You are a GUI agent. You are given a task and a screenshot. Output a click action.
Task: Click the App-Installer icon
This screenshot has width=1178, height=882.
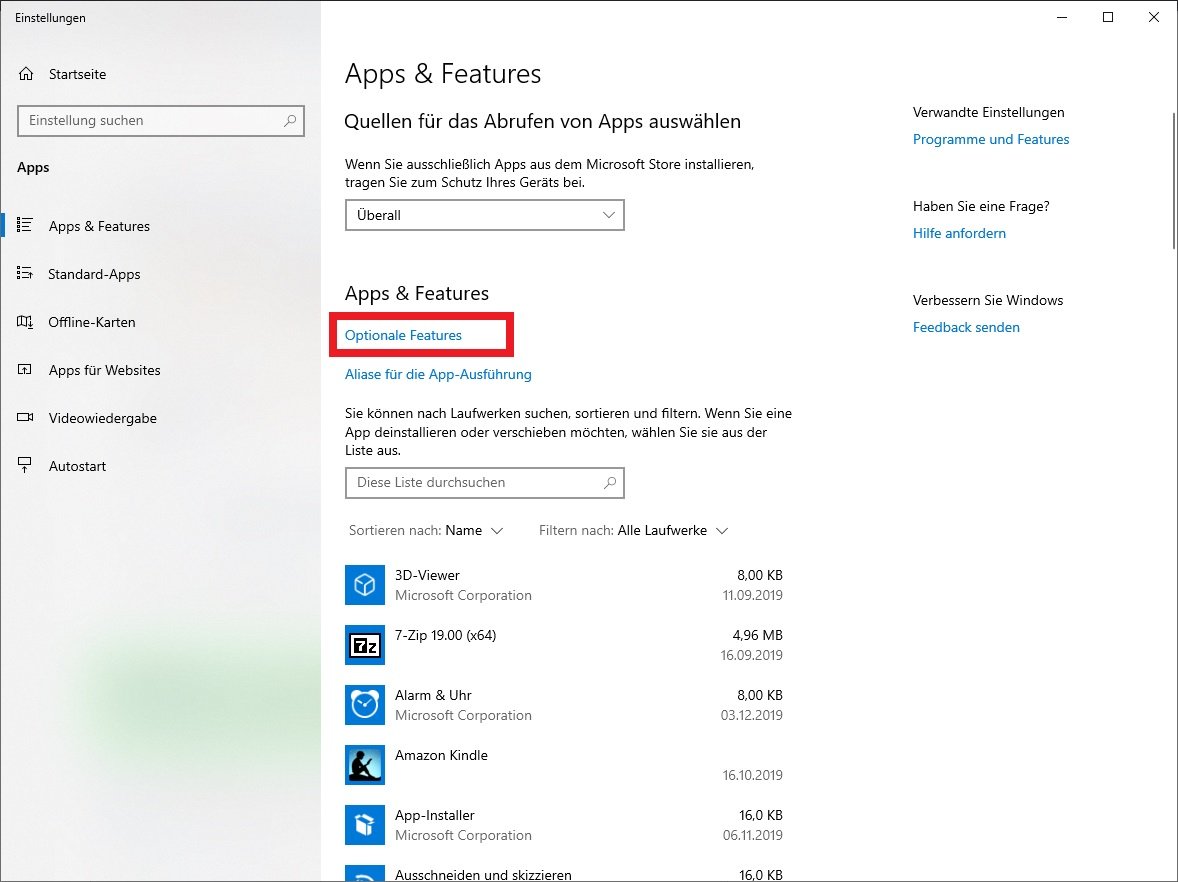365,825
